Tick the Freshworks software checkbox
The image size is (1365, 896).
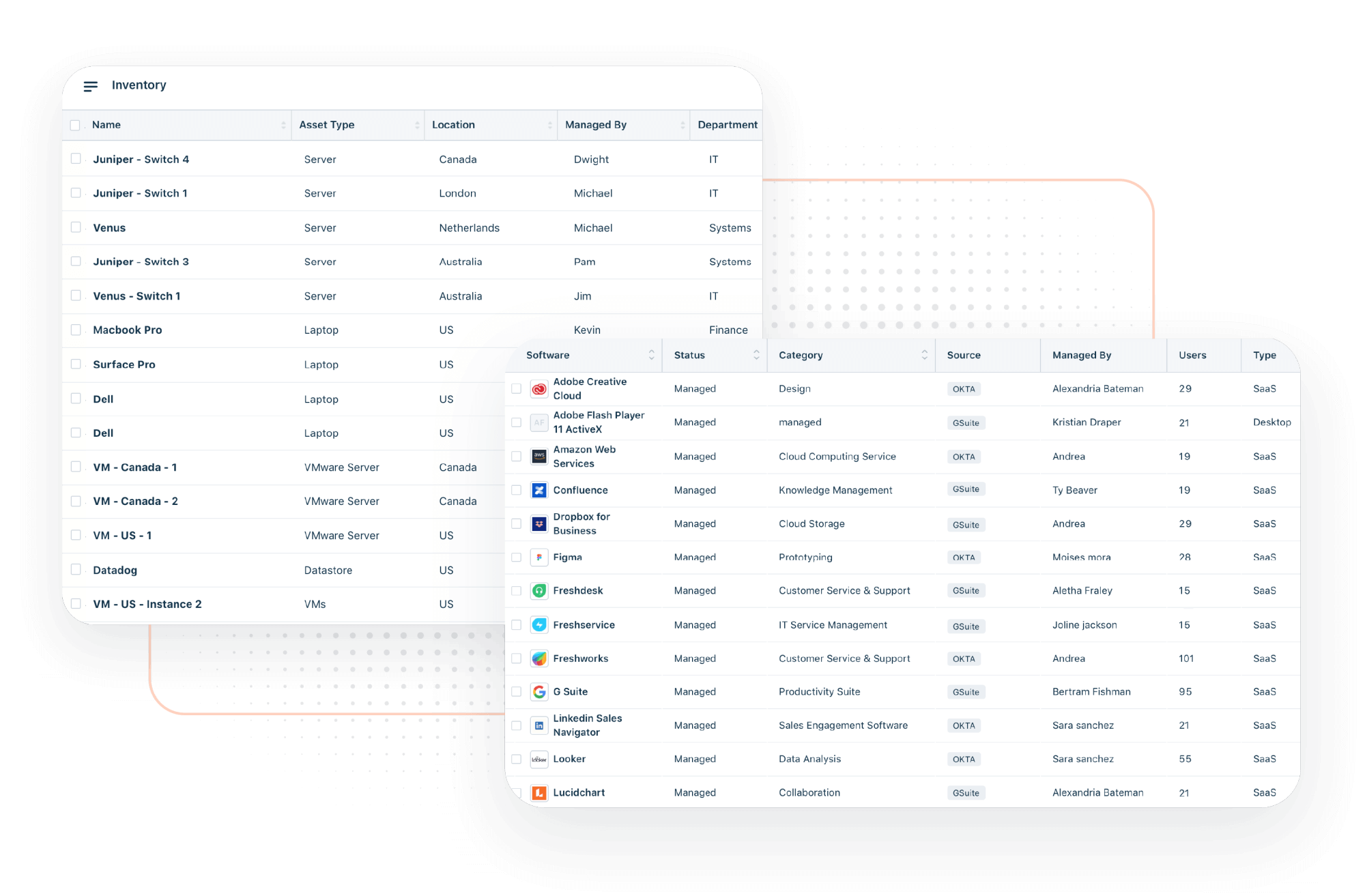click(517, 659)
